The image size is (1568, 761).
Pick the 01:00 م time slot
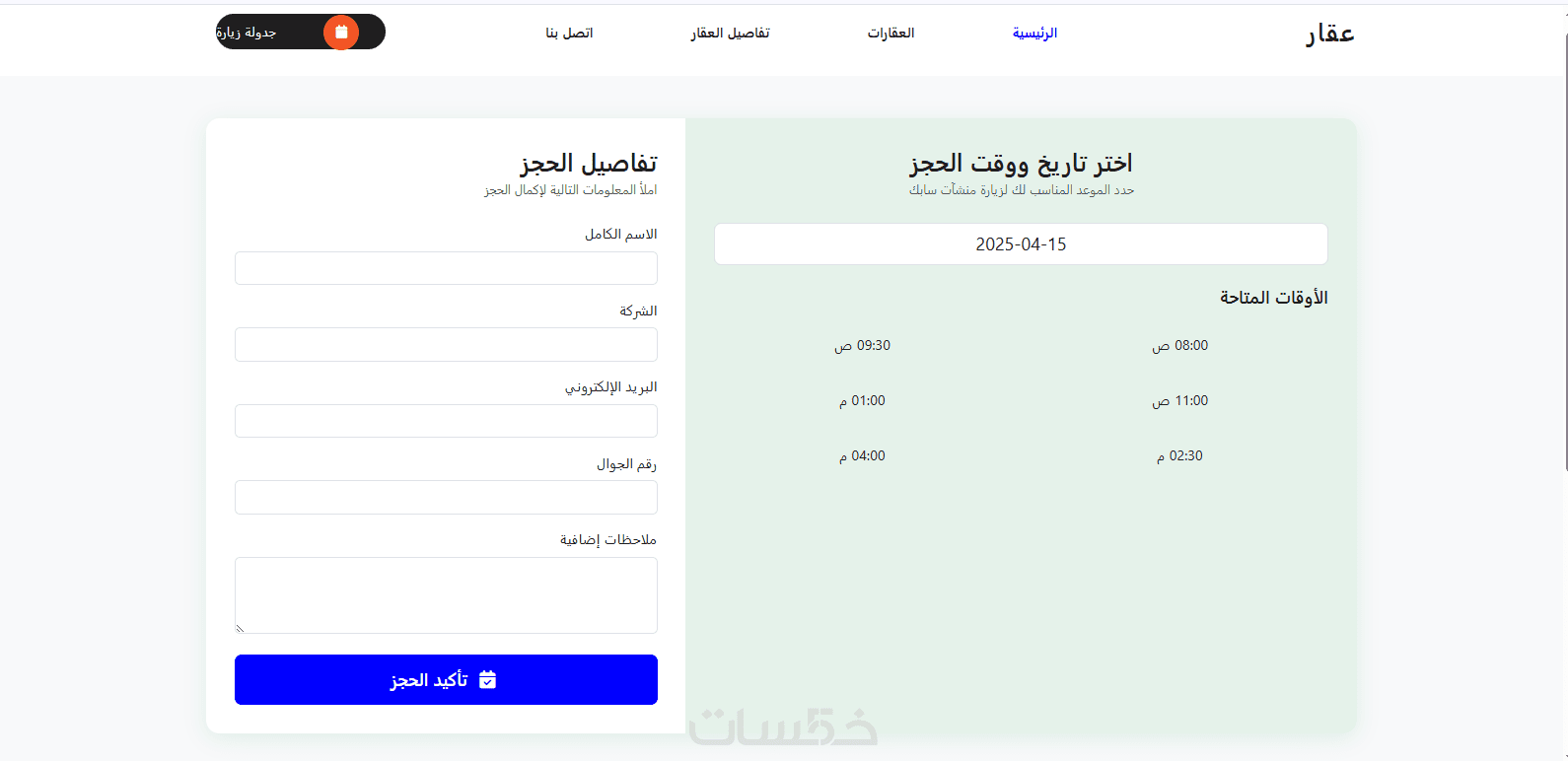[862, 400]
